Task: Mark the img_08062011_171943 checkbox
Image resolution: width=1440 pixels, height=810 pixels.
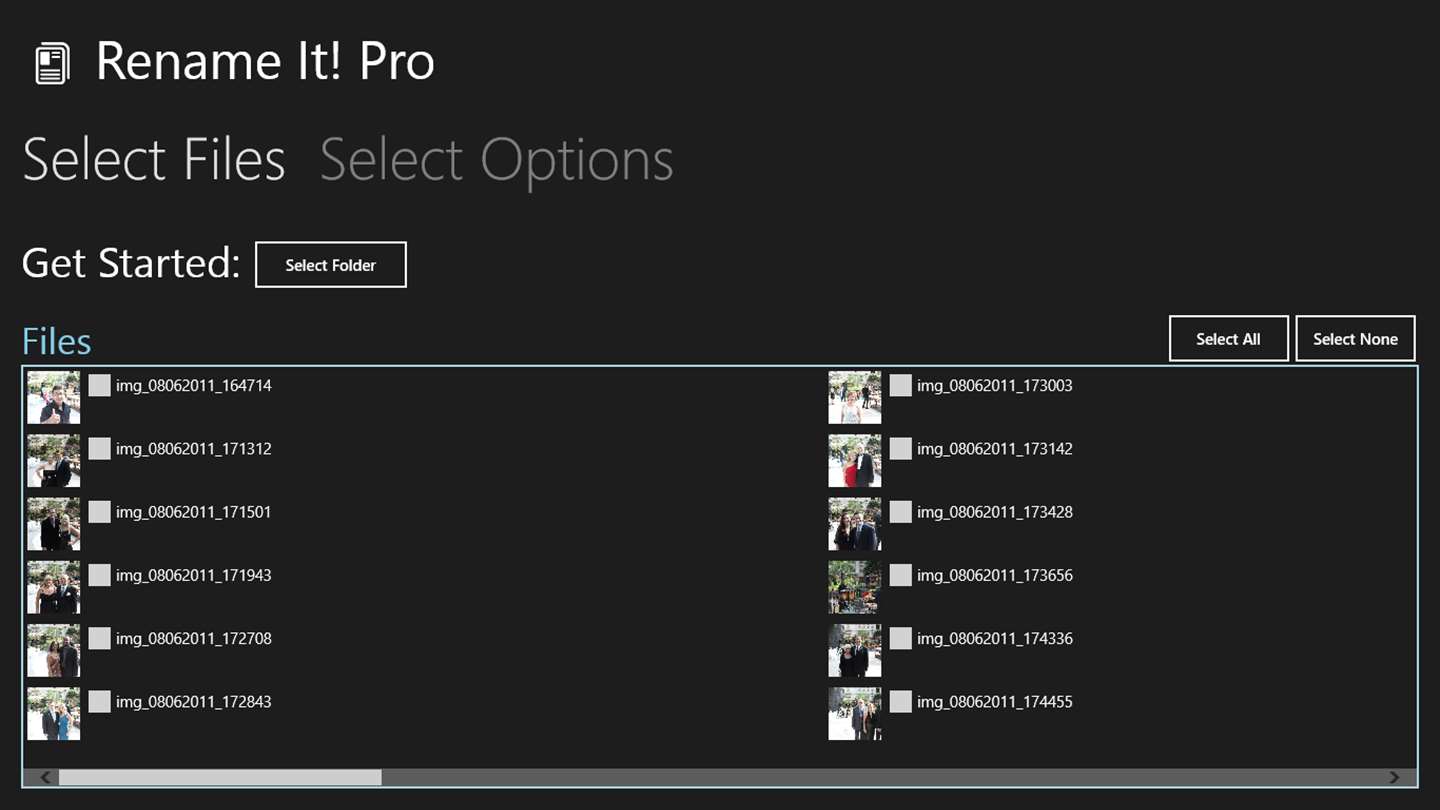Action: click(99, 575)
